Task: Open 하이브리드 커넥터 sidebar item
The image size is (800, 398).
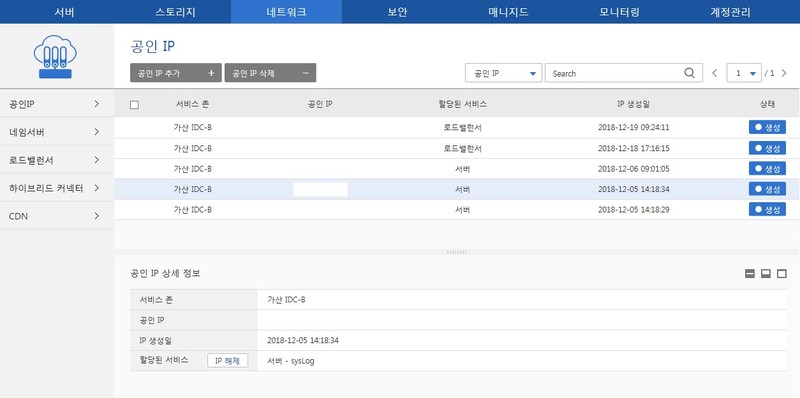Action: pyautogui.click(x=57, y=188)
